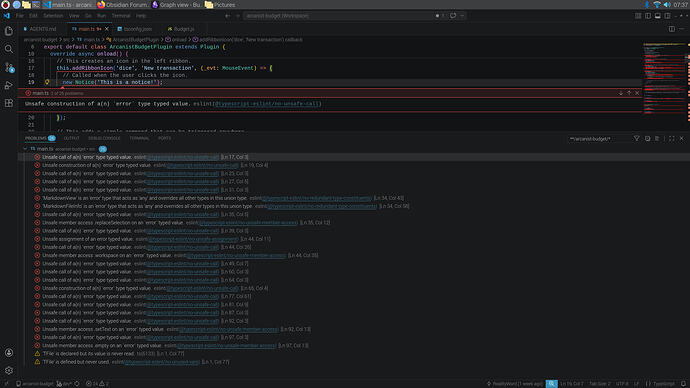This screenshot has width=690, height=388.
Task: Open the Copilot chat icon in title bar
Action: pos(453,16)
